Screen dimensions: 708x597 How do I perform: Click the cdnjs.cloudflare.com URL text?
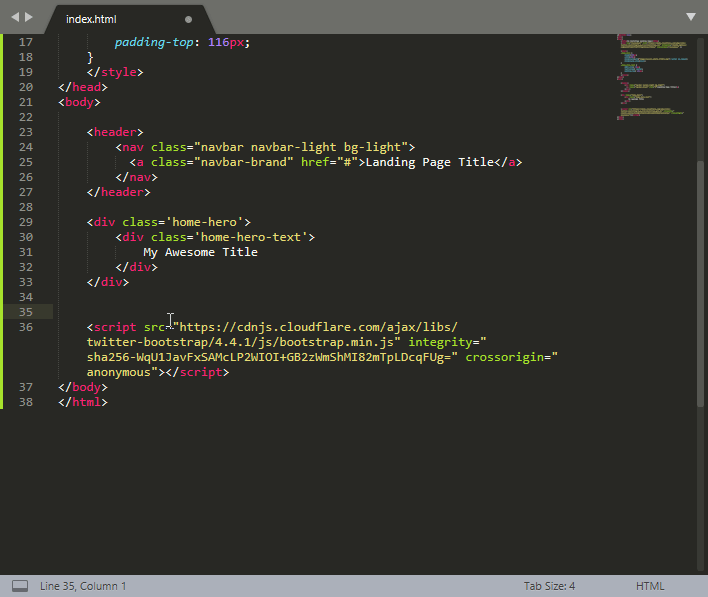pyautogui.click(x=318, y=327)
